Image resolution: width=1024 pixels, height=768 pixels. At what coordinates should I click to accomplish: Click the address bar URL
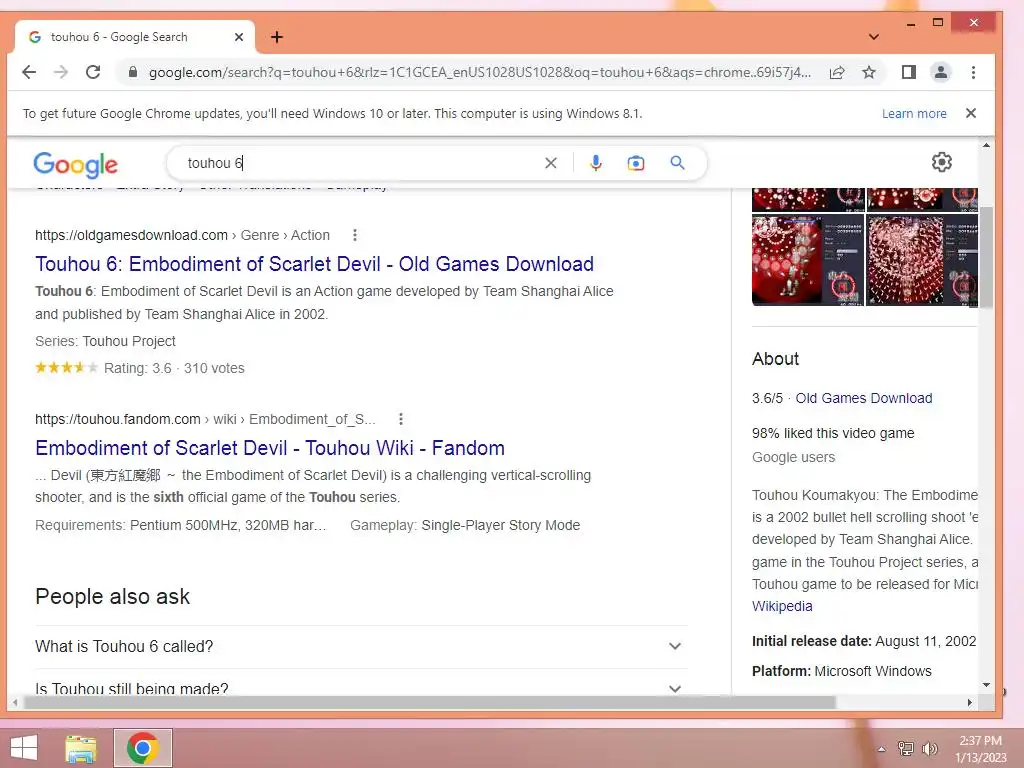pyautogui.click(x=479, y=72)
